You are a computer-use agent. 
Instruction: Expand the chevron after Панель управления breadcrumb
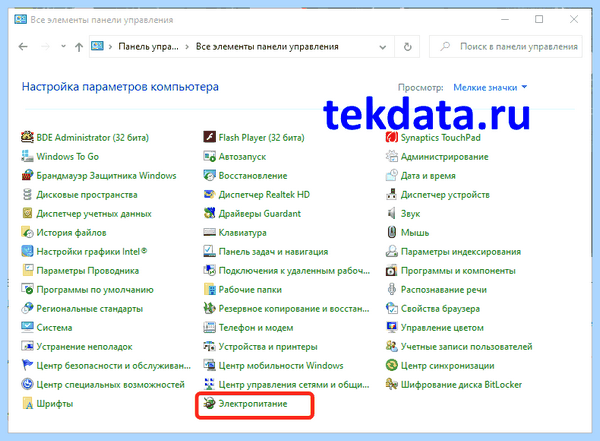point(187,47)
